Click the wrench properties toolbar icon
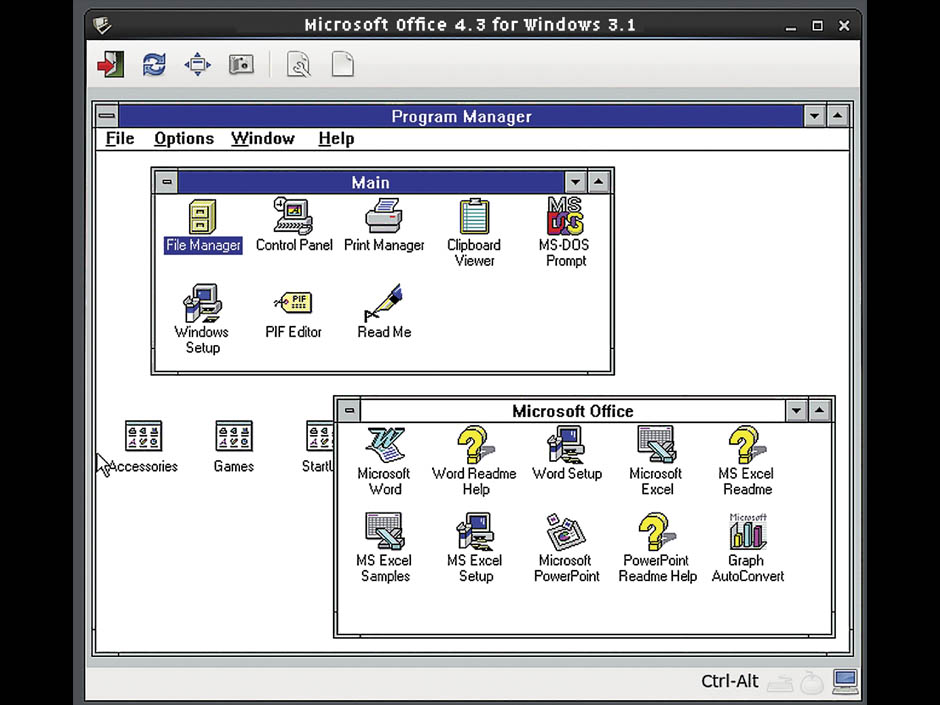The width and height of the screenshot is (940, 705). coord(299,64)
